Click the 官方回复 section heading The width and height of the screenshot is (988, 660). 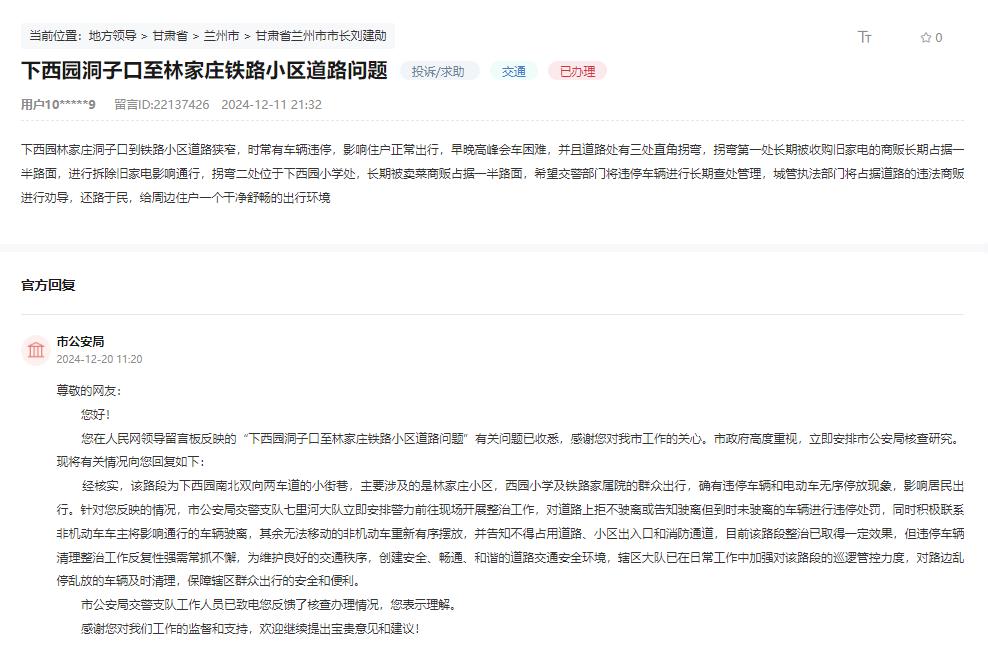[48, 285]
